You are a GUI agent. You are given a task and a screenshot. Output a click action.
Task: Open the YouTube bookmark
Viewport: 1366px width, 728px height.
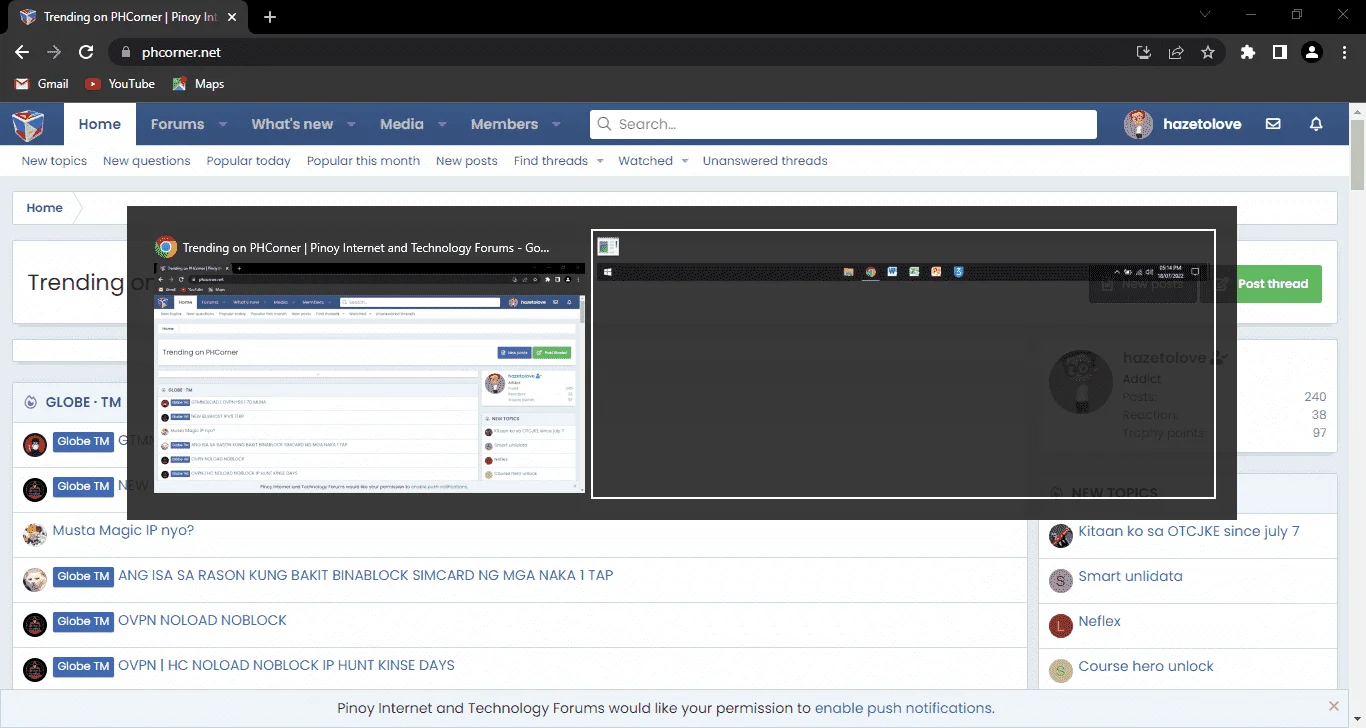click(120, 84)
